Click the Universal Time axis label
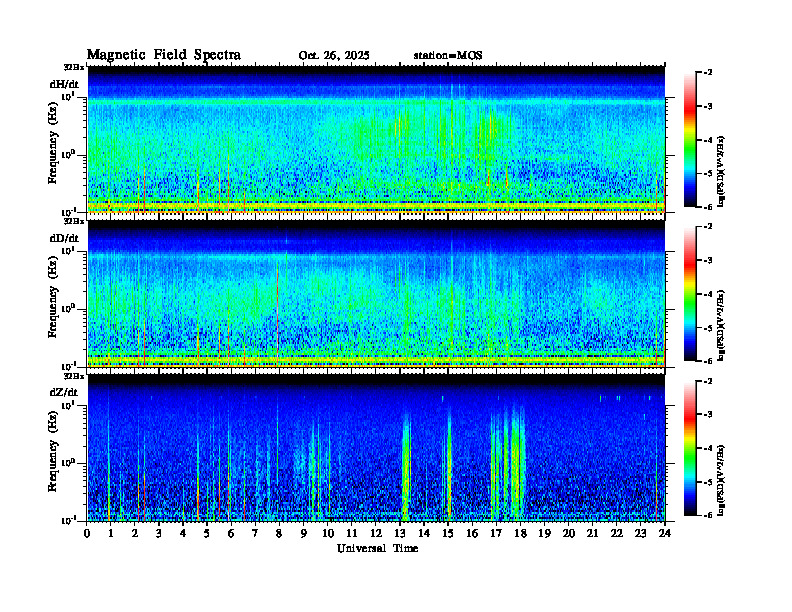The width and height of the screenshot is (792, 612). (377, 548)
